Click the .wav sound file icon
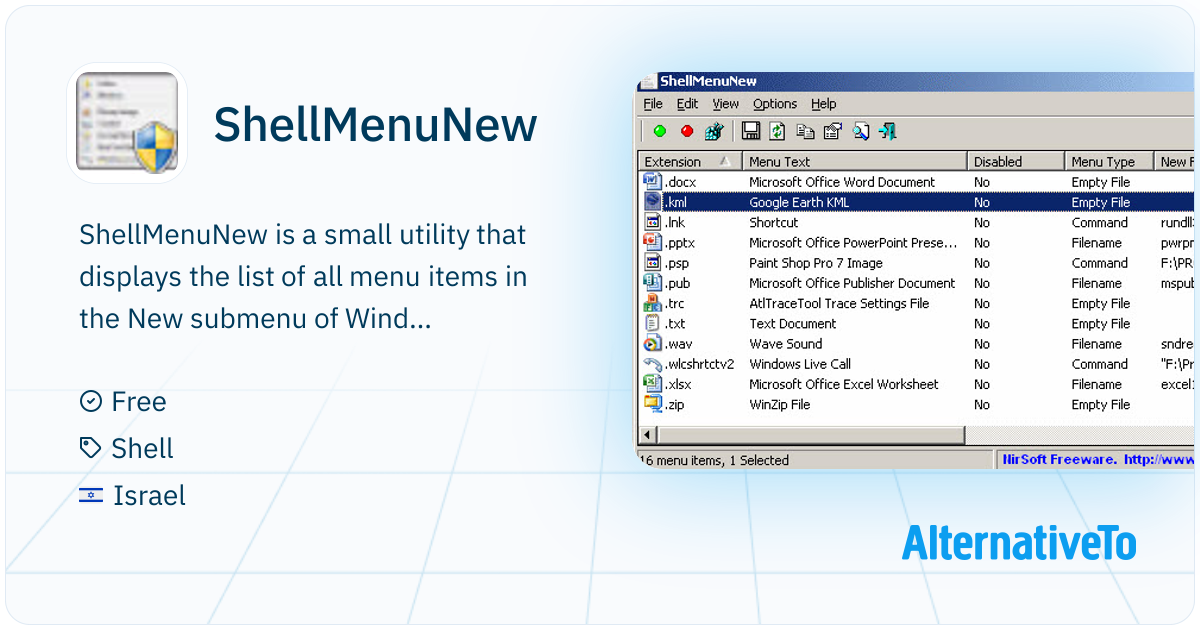The height and width of the screenshot is (630, 1200). pos(653,344)
